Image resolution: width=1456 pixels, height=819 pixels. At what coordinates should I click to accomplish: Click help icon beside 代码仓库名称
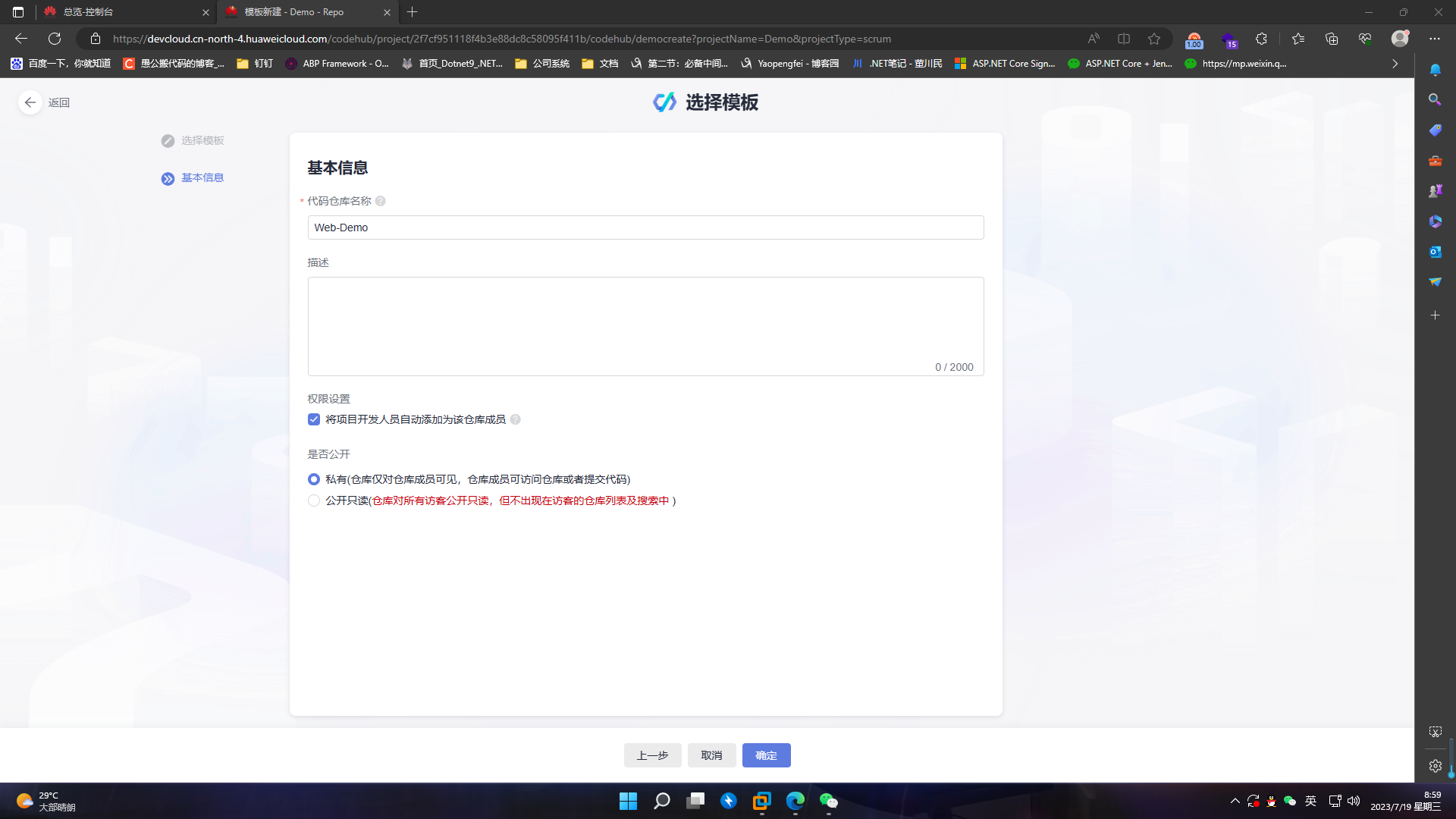381,201
